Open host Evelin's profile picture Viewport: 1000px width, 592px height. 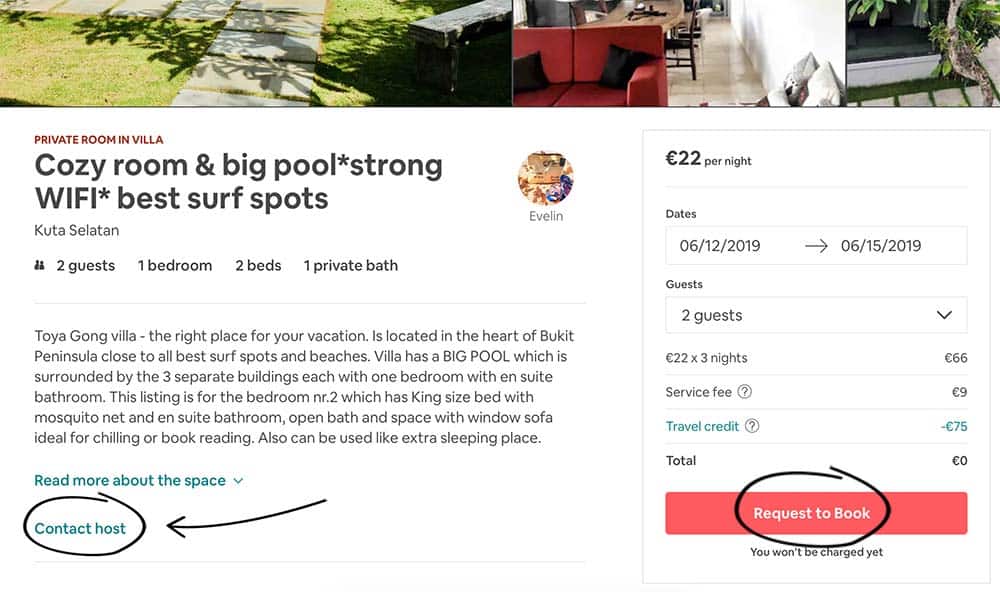coord(546,179)
